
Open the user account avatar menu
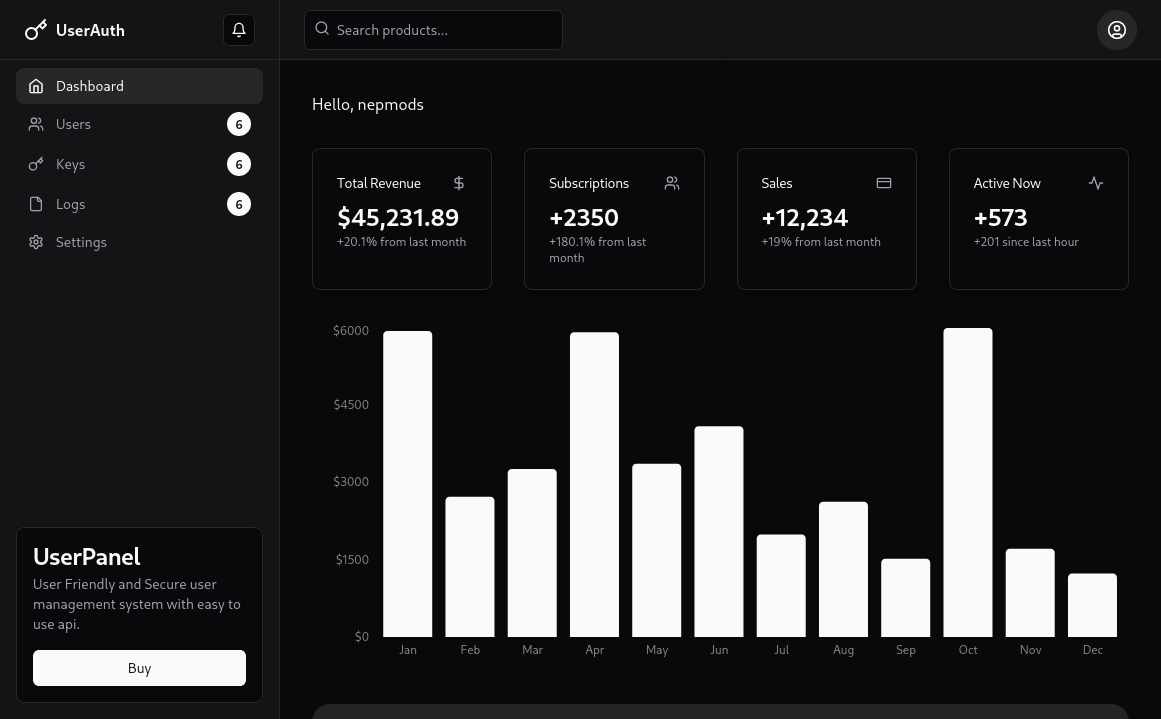pos(1116,30)
